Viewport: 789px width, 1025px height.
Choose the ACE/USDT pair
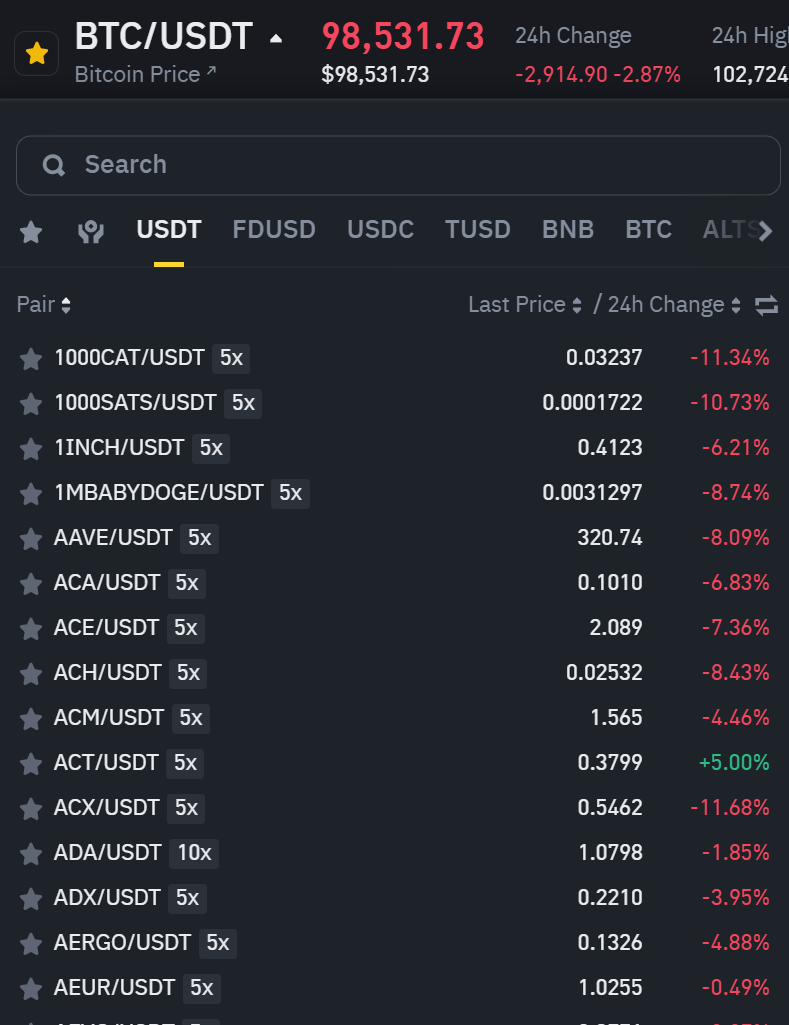point(394,628)
